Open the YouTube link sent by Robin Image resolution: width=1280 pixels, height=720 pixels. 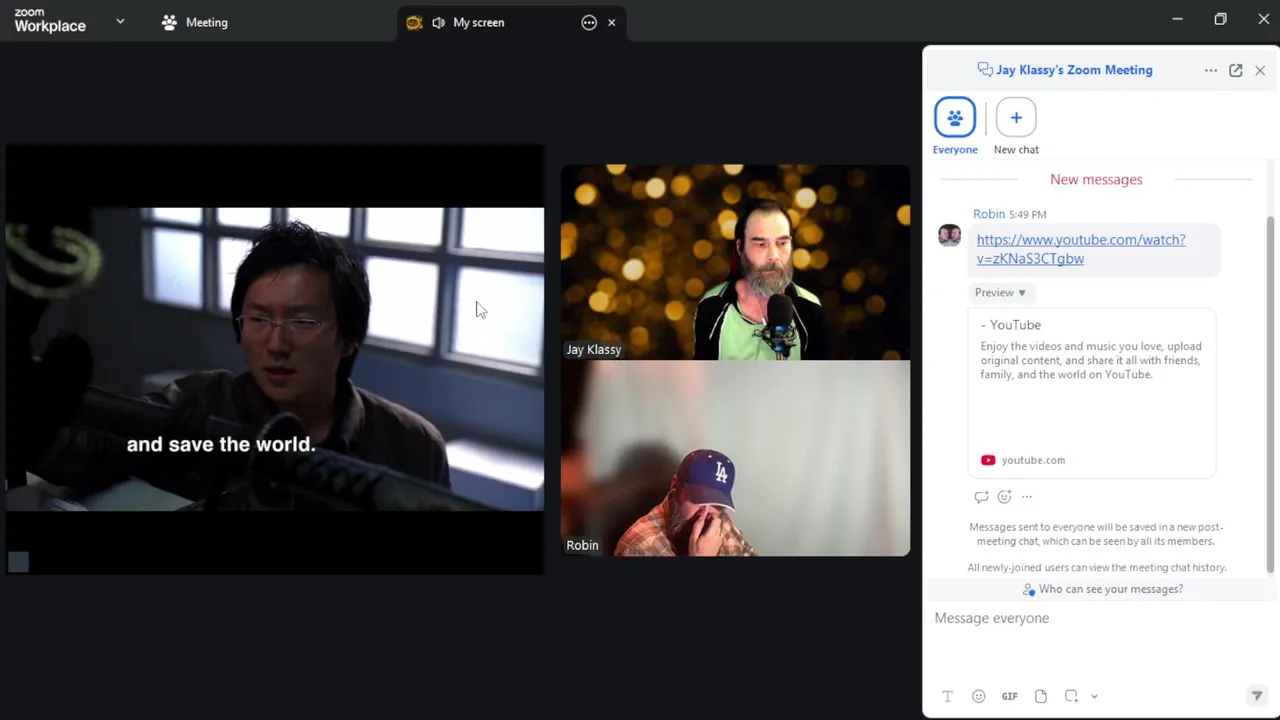click(x=1081, y=249)
